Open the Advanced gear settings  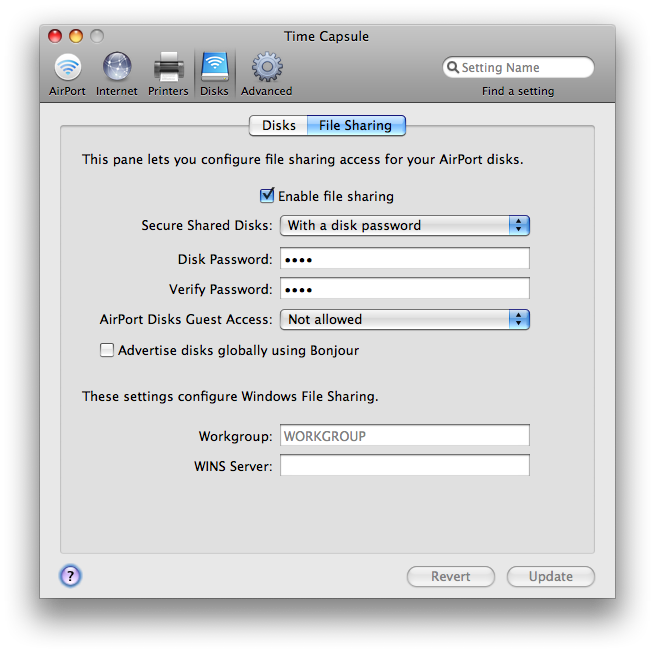tap(267, 74)
